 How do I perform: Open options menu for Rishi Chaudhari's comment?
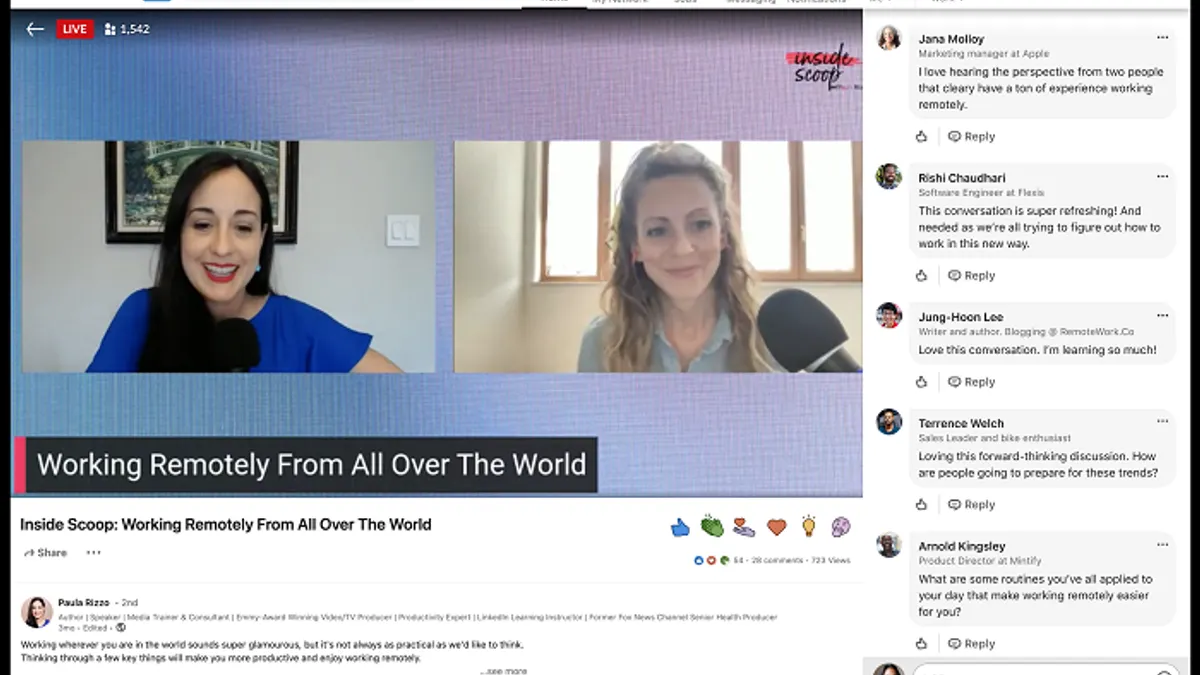1162,177
